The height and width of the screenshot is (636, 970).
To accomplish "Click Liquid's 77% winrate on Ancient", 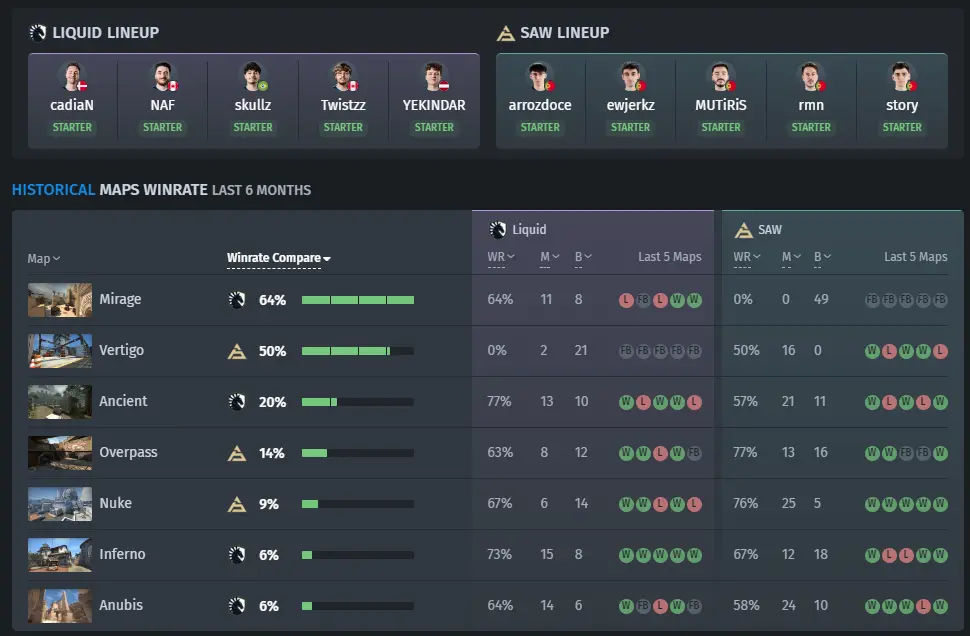I will pos(499,402).
